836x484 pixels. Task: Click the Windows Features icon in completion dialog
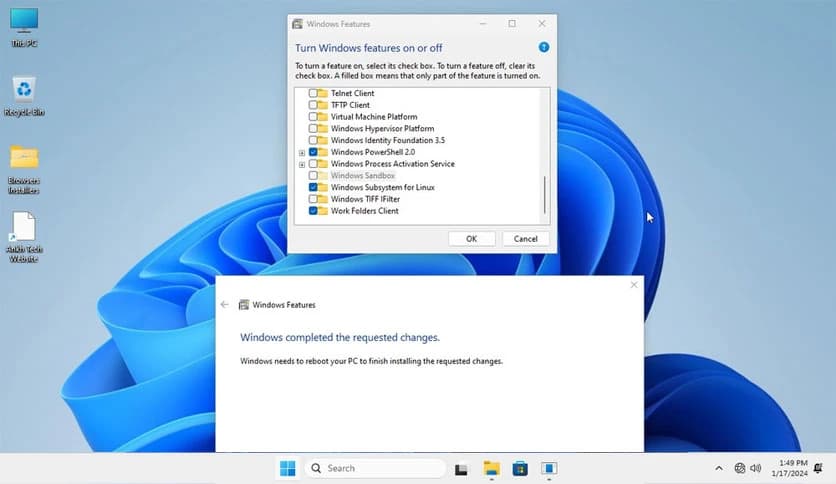244,305
